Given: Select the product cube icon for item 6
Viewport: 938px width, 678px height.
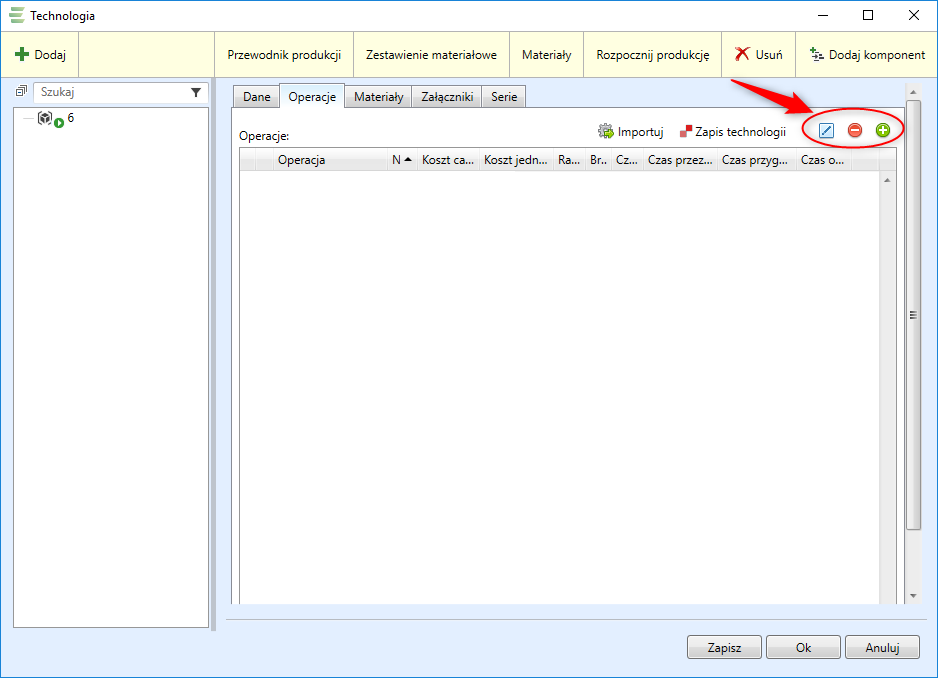Looking at the screenshot, I should pyautogui.click(x=45, y=119).
